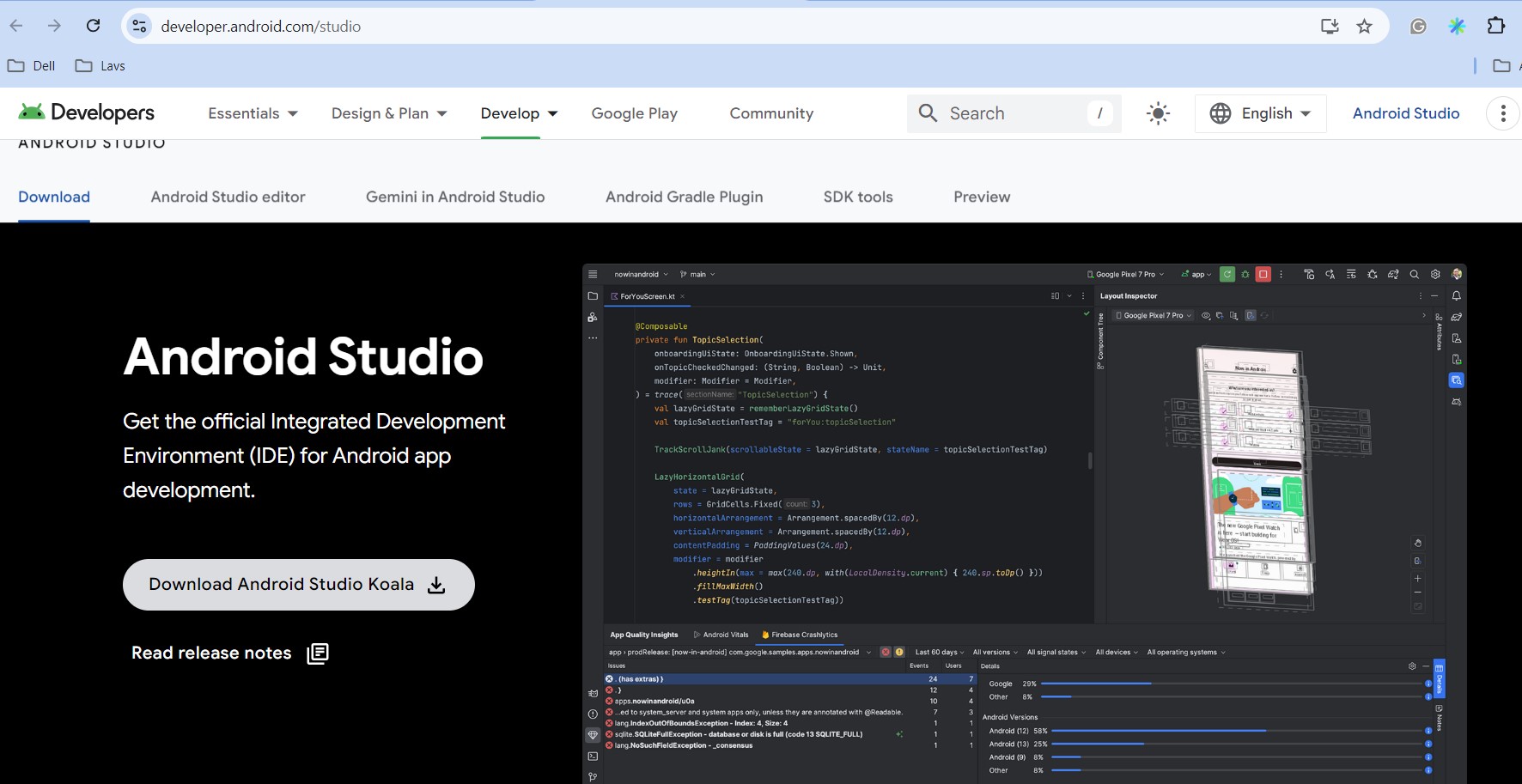Click the zoom in plus icon in Layout Inspector
The width and height of the screenshot is (1522, 784).
[1418, 579]
